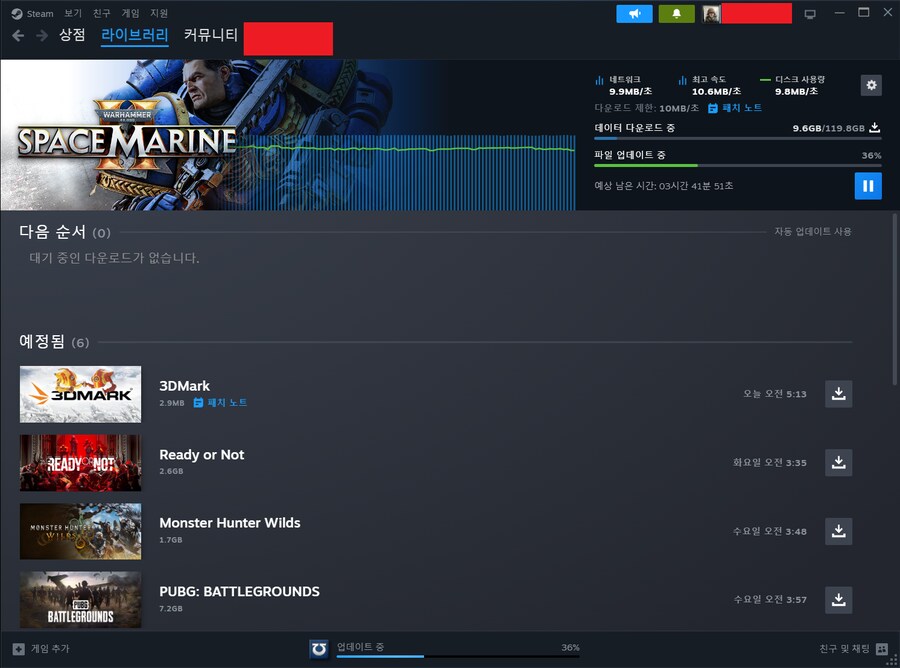
Task: Click the 최고 속도 10.6MB/초 statistic
Action: pos(709,86)
